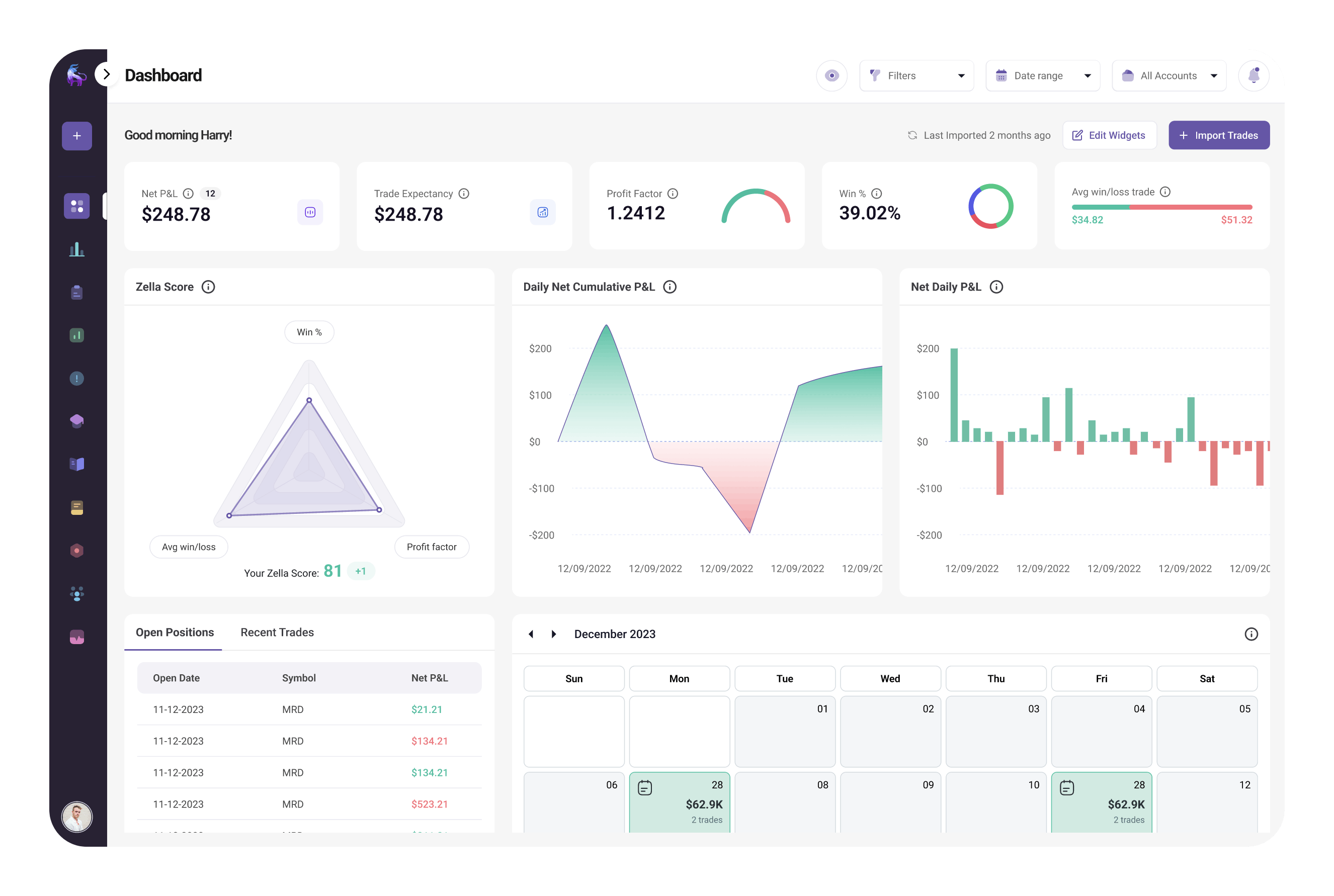This screenshot has width=1334, height=896.
Task: Click the Zella Score info icon
Action: pos(208,287)
